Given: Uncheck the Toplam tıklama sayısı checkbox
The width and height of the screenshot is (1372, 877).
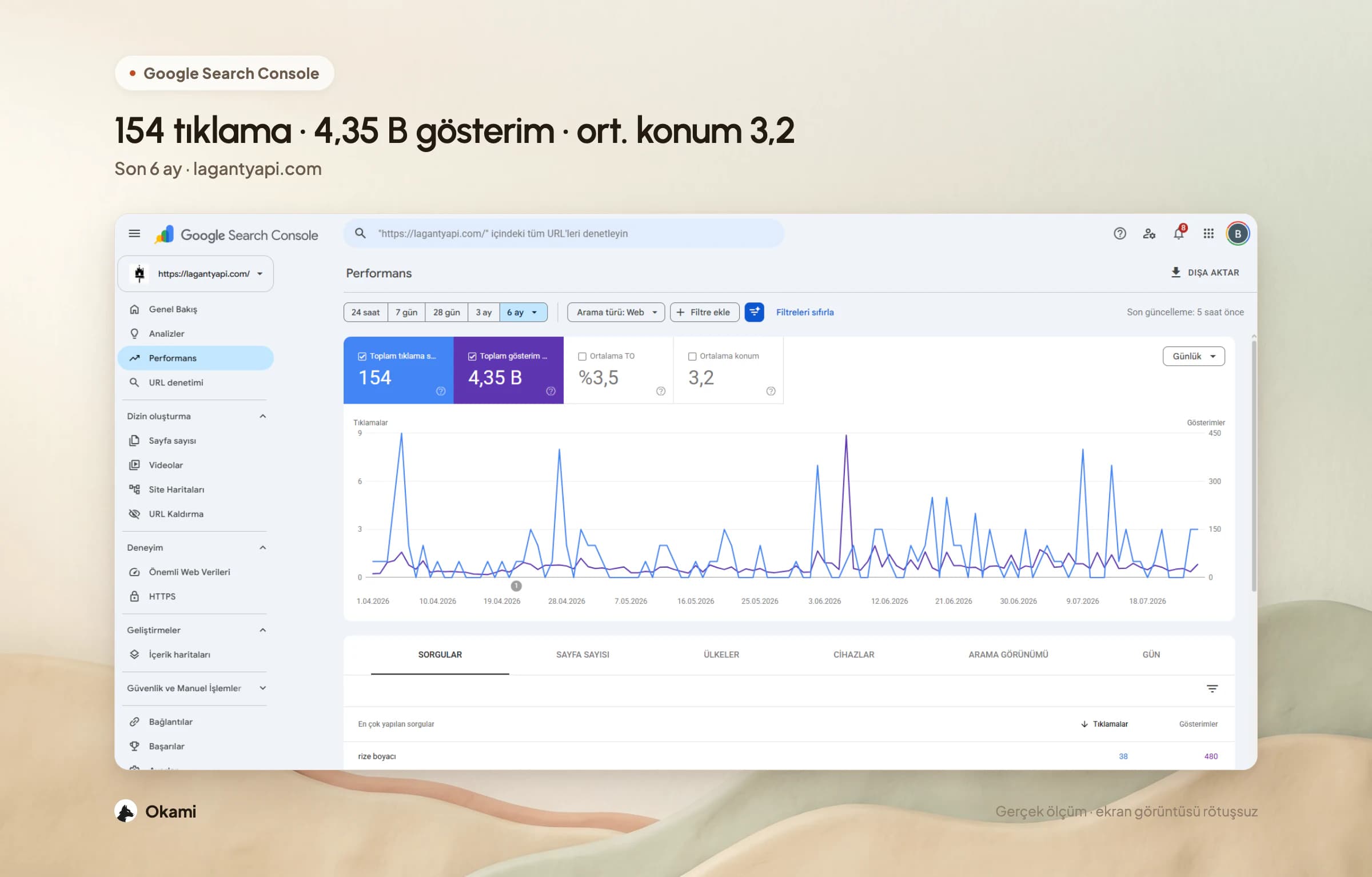Looking at the screenshot, I should 362,356.
